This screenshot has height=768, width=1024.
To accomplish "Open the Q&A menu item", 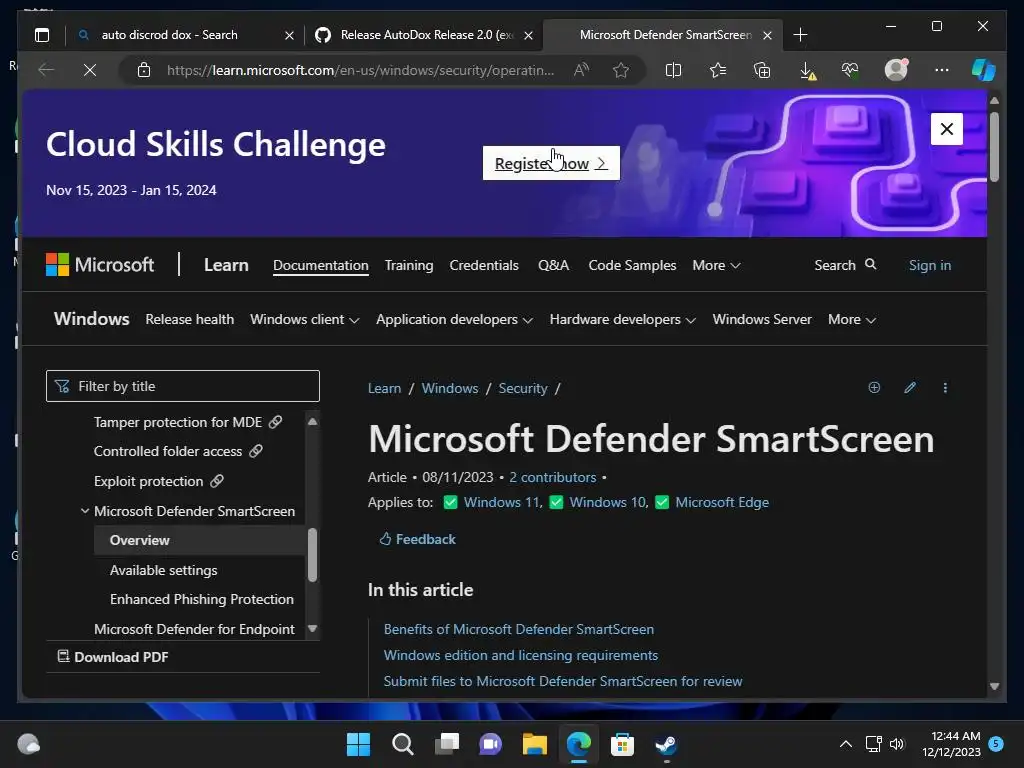I will tap(553, 265).
